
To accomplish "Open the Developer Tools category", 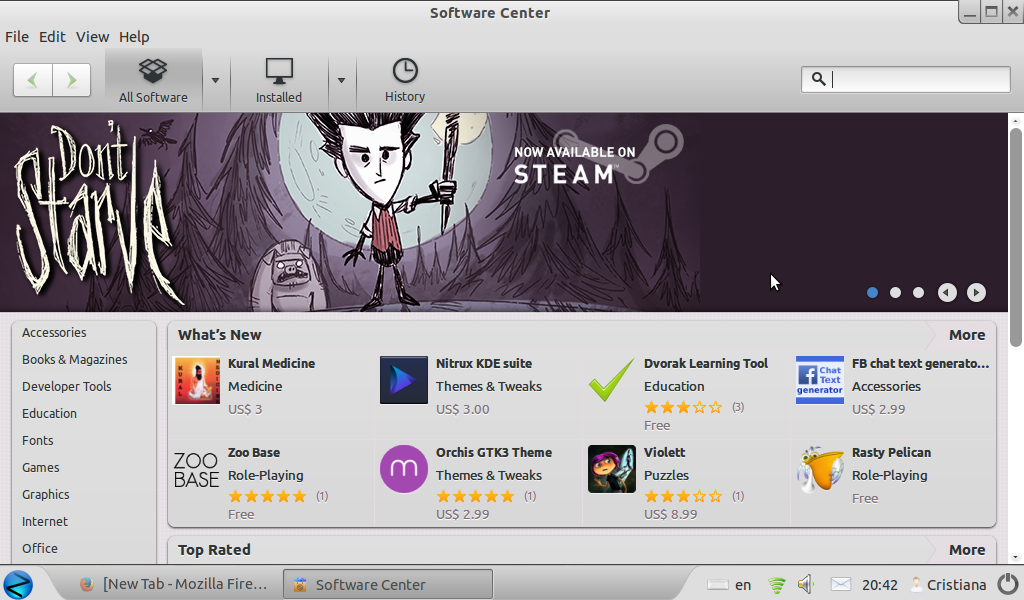I will (x=67, y=387).
